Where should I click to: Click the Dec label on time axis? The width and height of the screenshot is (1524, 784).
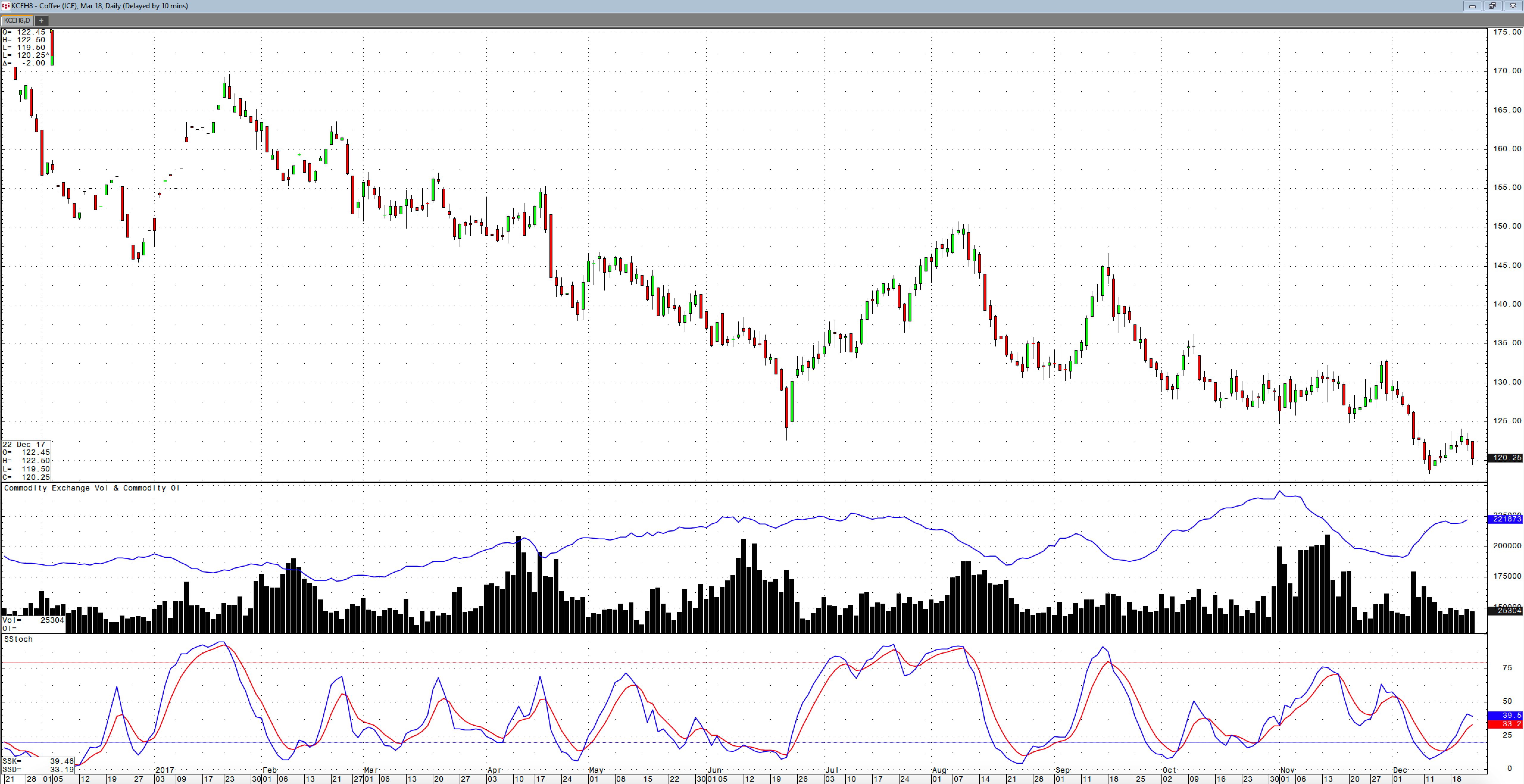tap(1400, 770)
